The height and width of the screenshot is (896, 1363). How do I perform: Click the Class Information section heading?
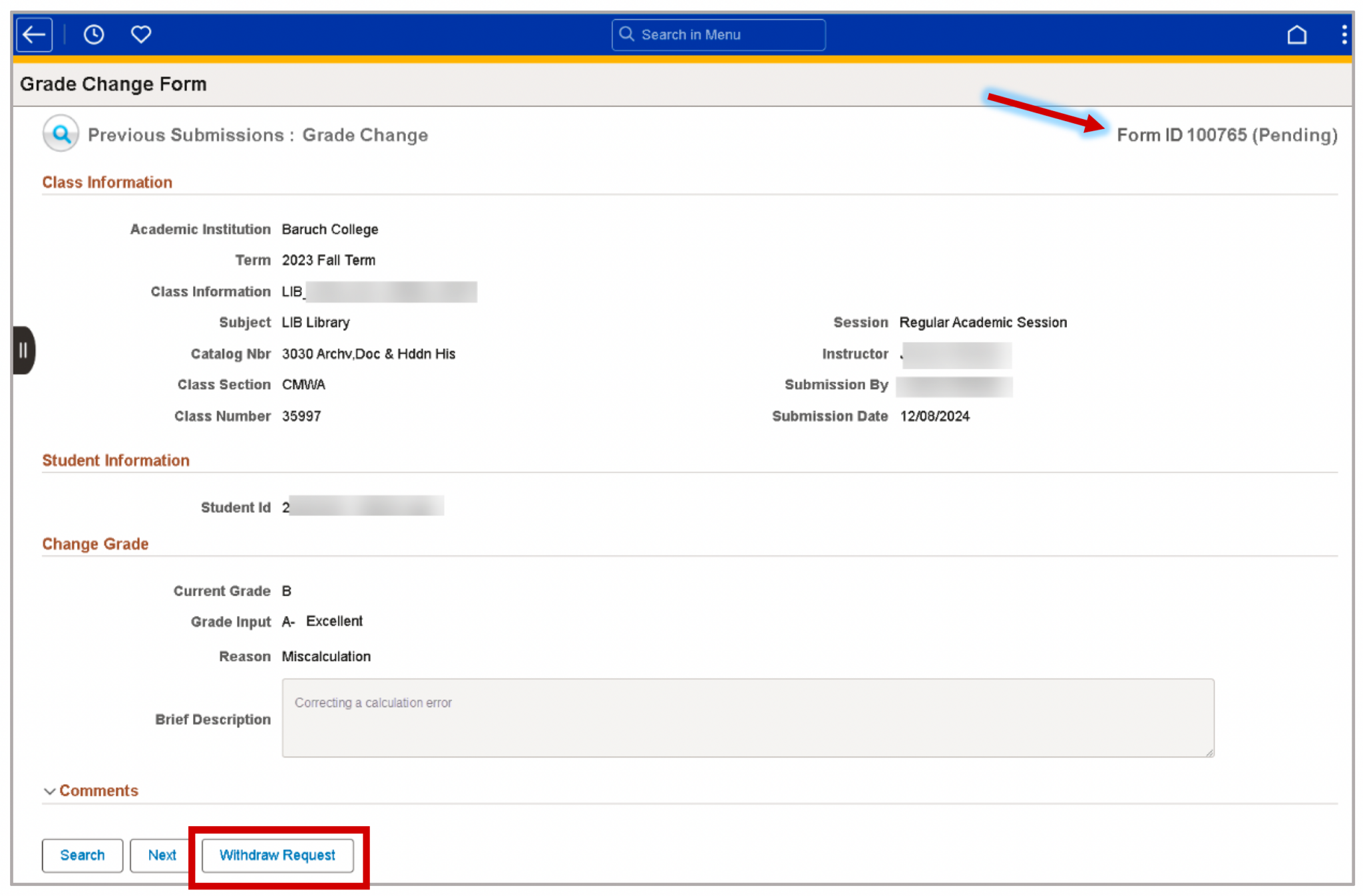click(x=107, y=182)
